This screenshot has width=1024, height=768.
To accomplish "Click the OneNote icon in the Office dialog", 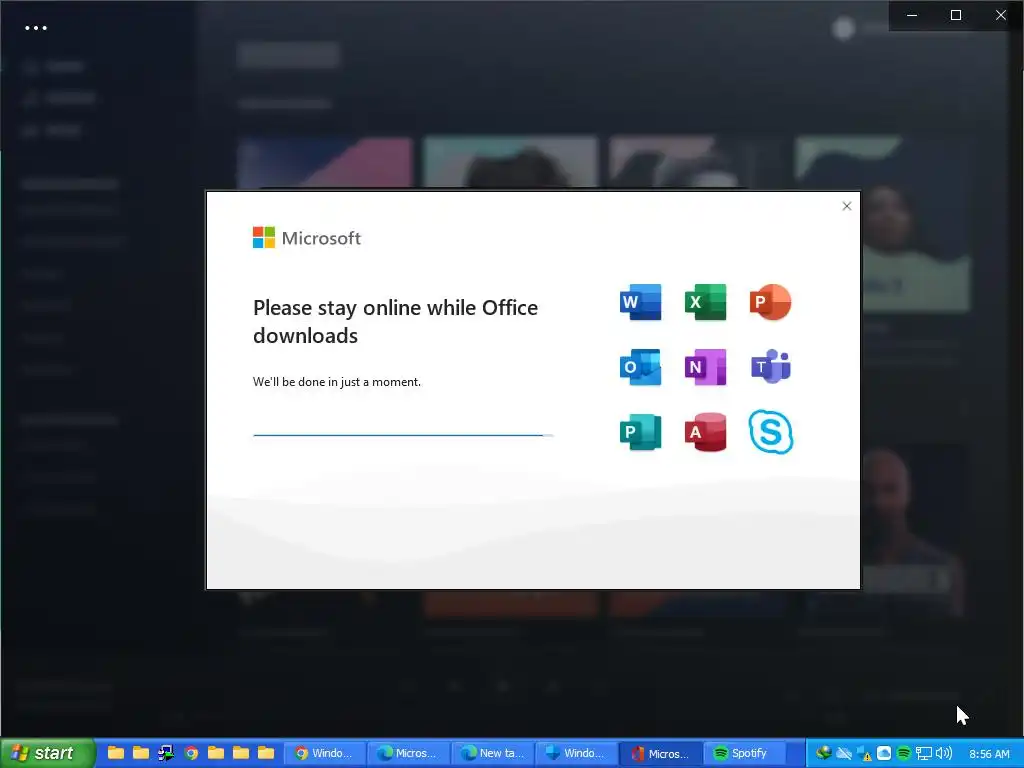I will [x=705, y=367].
